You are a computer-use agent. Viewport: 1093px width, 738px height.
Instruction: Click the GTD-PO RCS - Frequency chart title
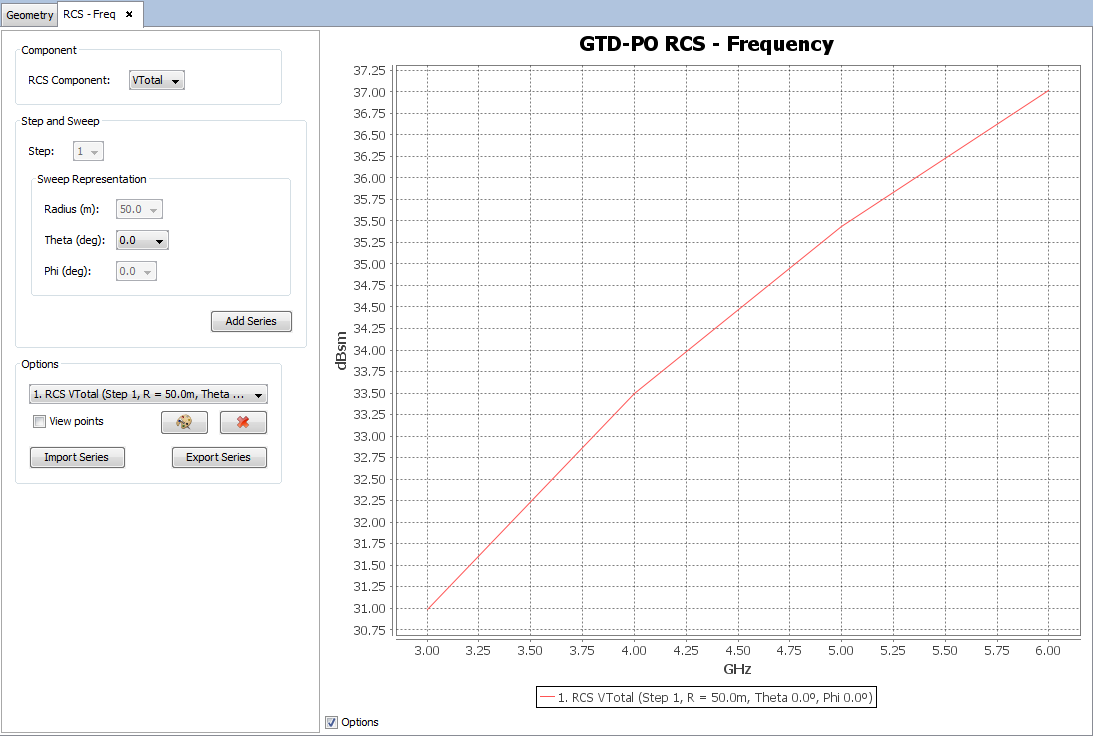click(x=706, y=44)
